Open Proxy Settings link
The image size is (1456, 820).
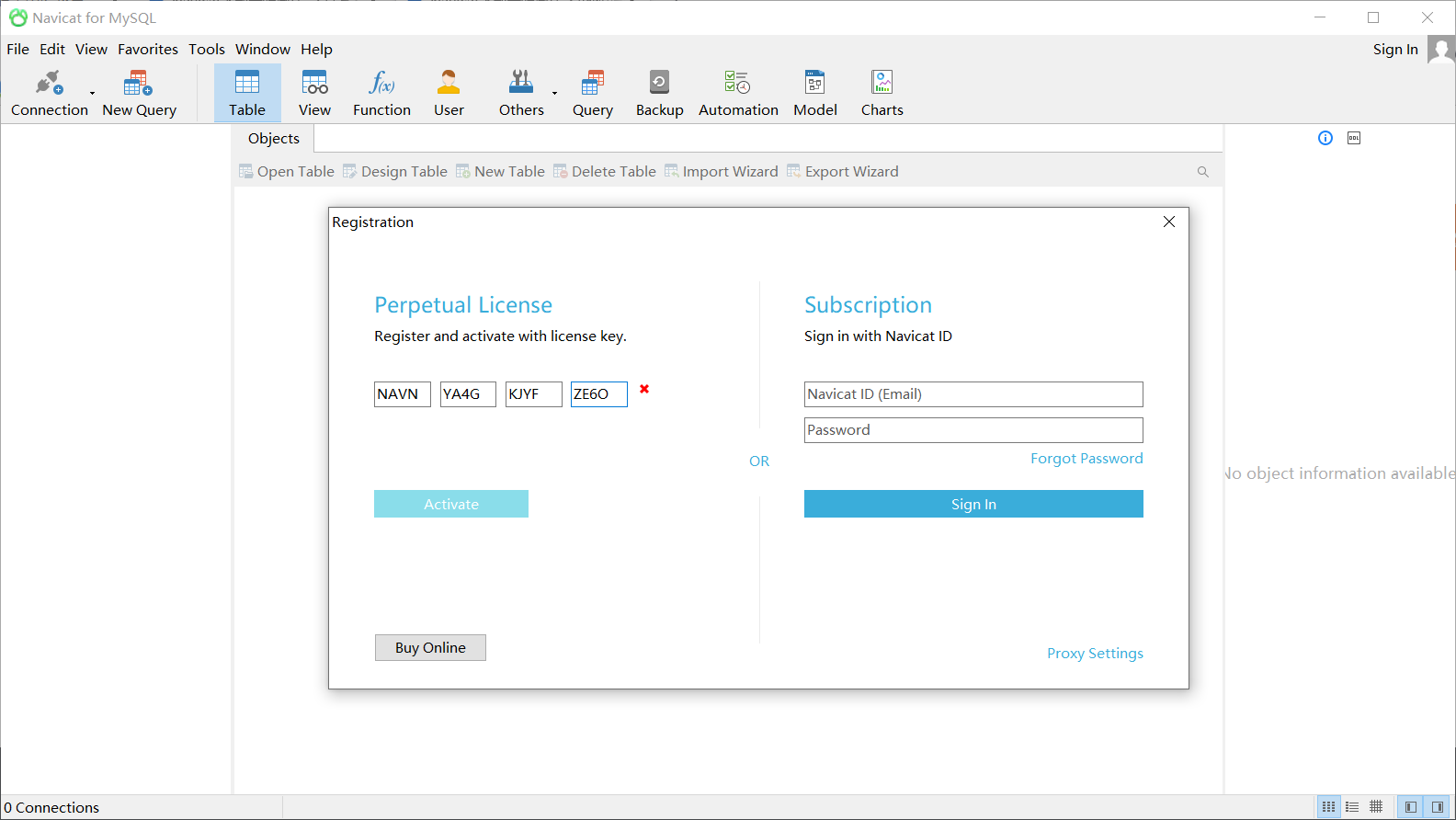[x=1095, y=654]
